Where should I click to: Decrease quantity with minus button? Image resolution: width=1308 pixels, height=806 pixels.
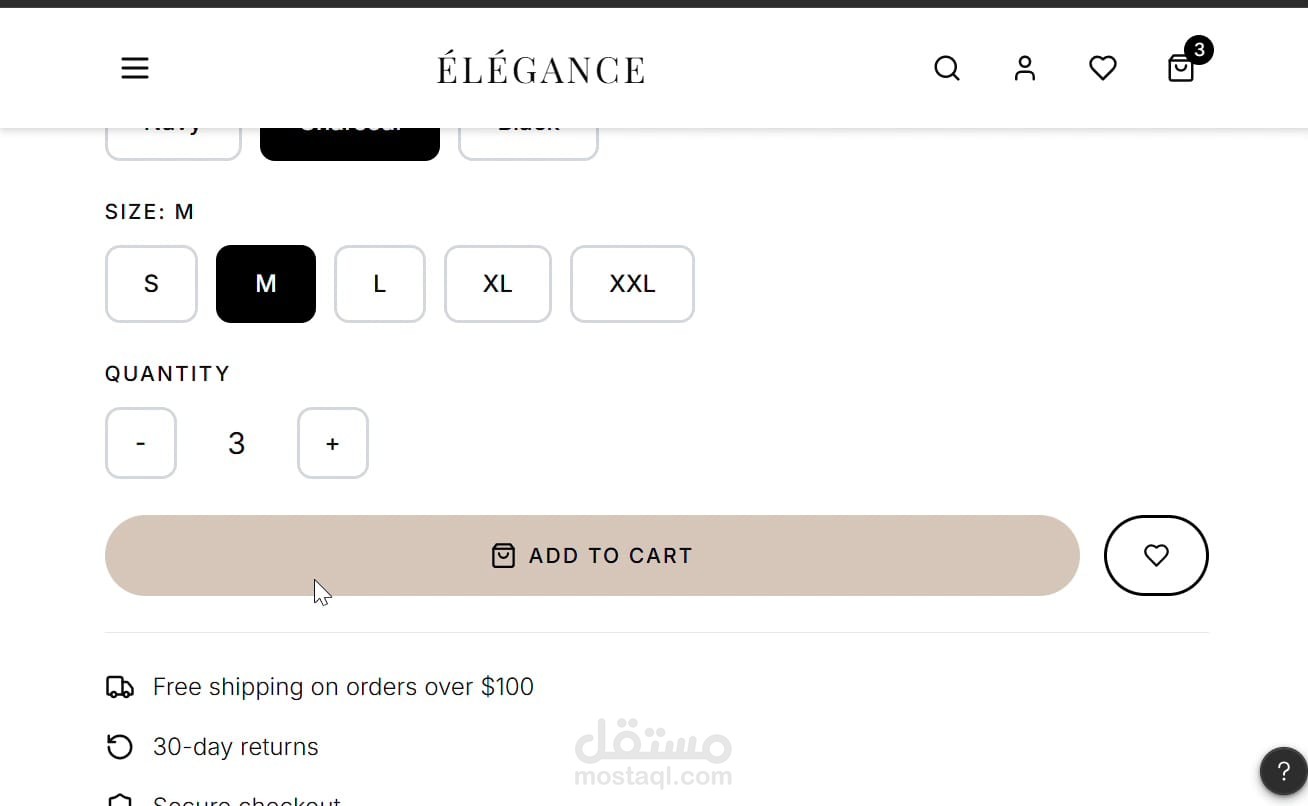tap(141, 443)
